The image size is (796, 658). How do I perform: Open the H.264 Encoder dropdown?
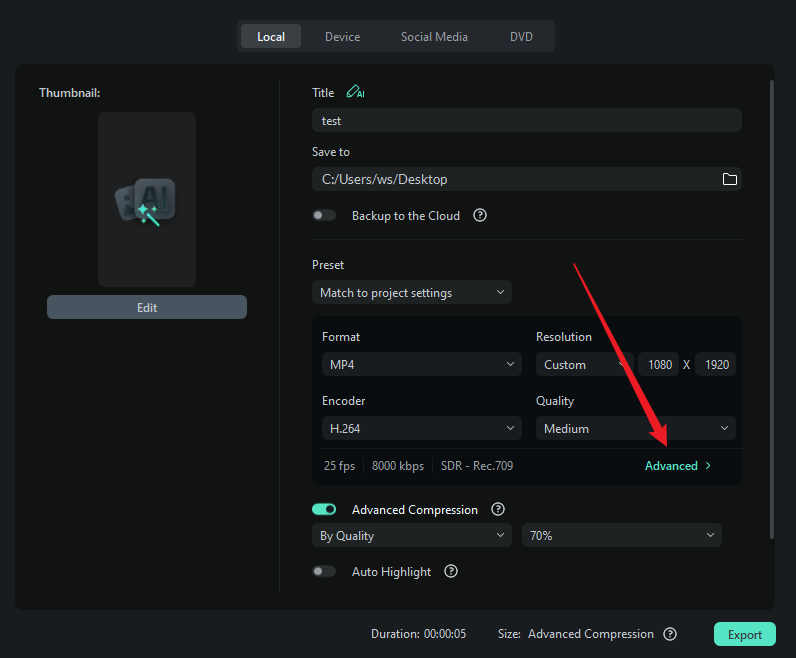pos(421,429)
